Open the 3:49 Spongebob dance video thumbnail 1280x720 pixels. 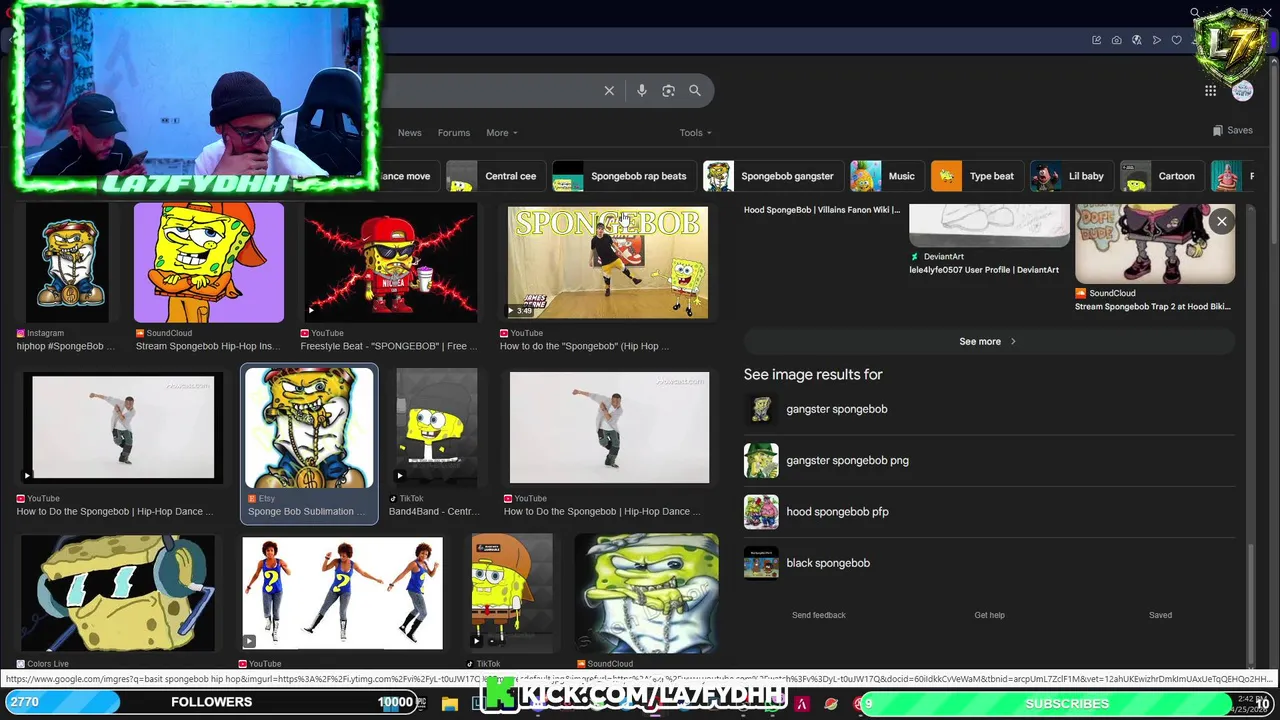click(608, 263)
